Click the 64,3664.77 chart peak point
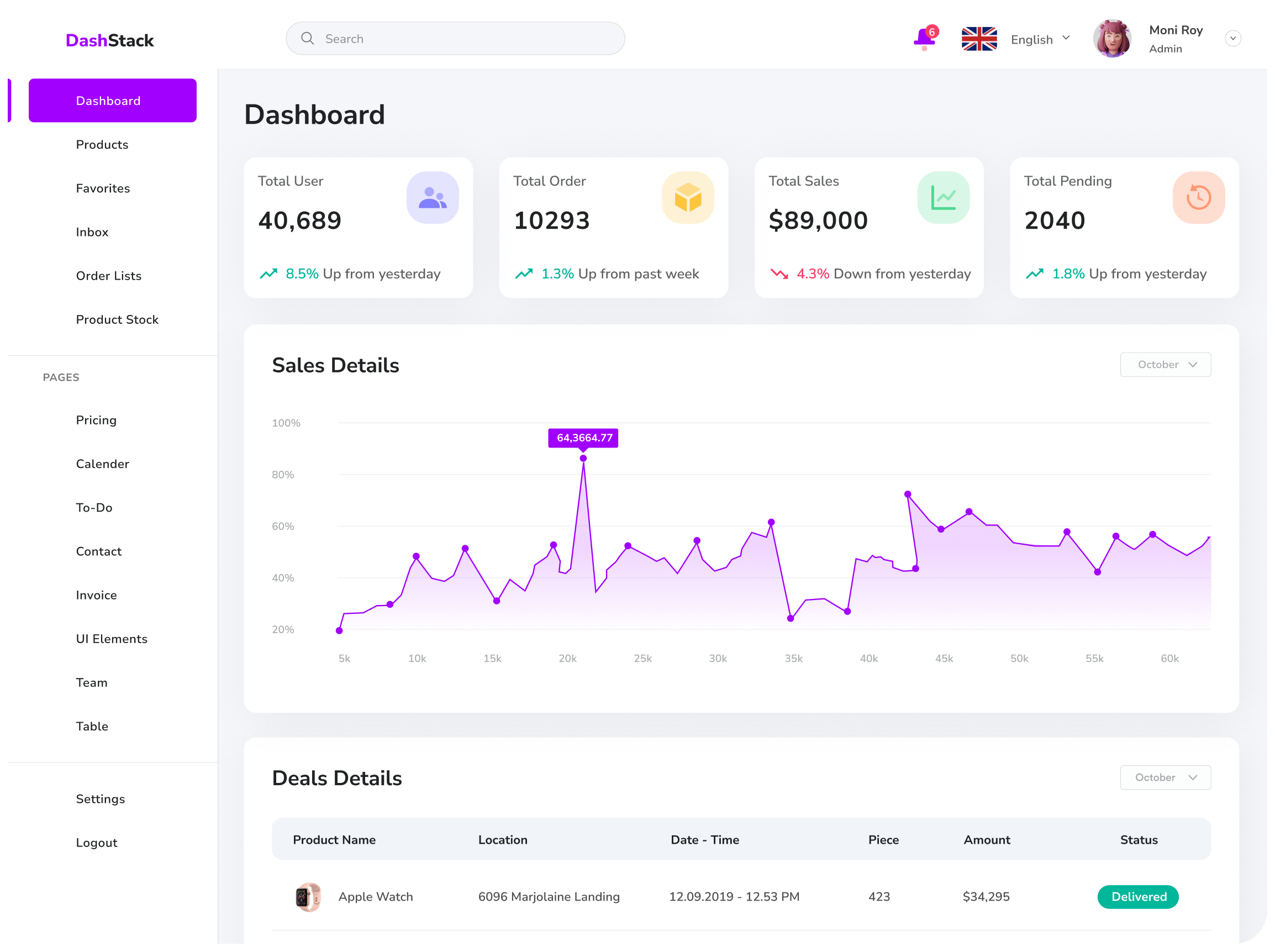 (x=583, y=459)
